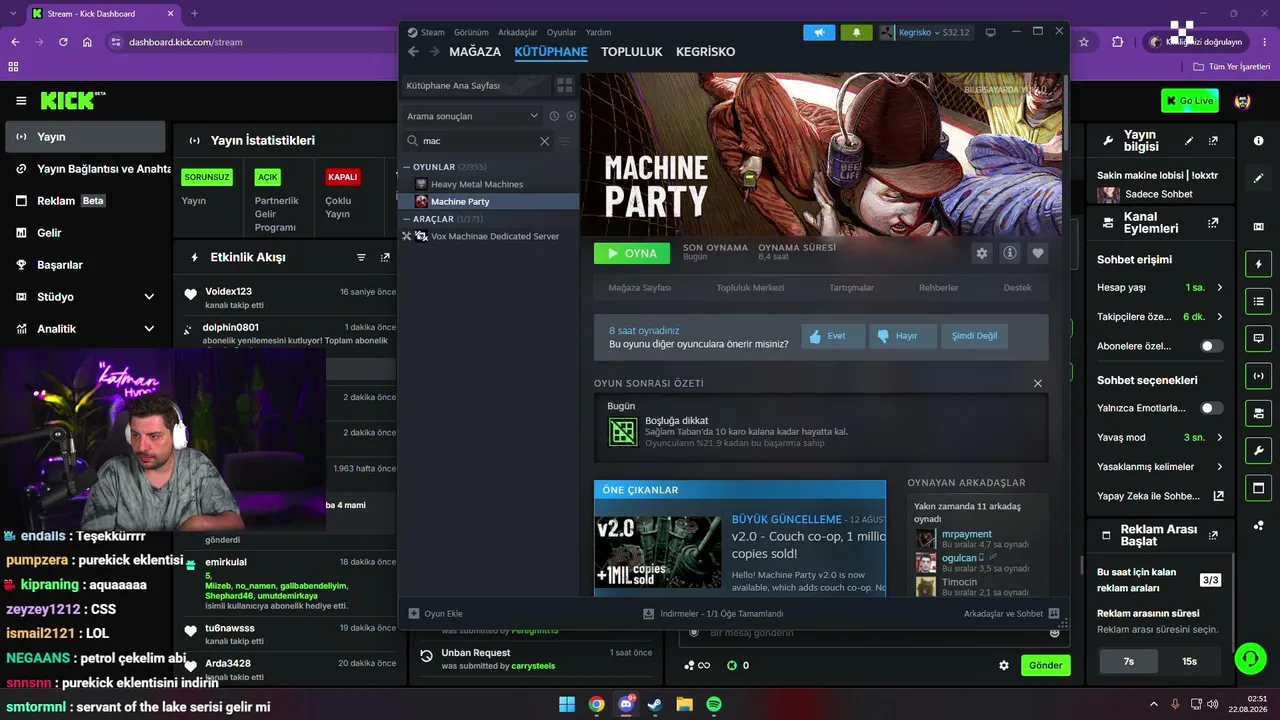Screen dimensions: 1280x720
Task: Recommend the game with Evet
Action: point(833,336)
